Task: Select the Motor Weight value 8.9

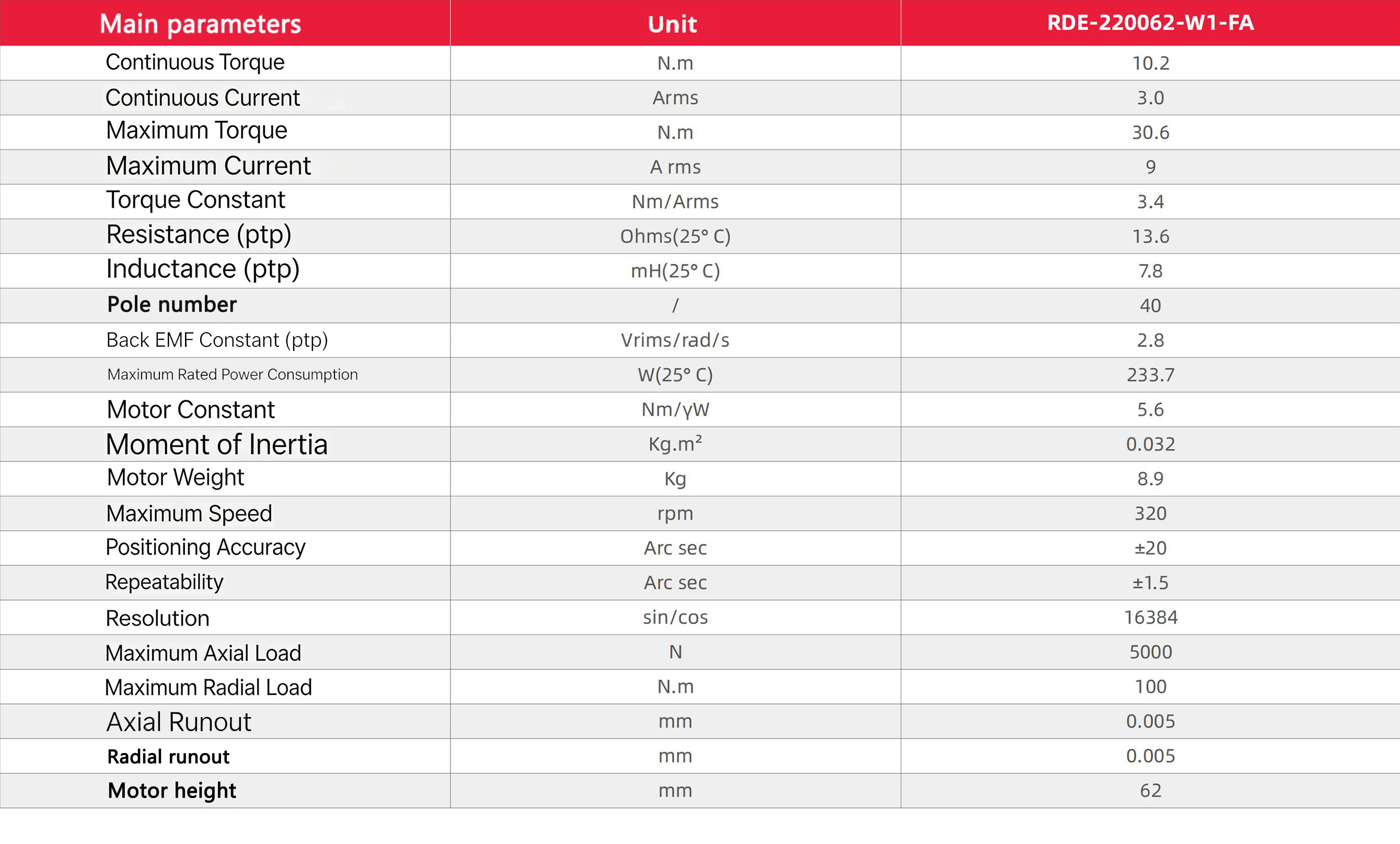Action: click(1150, 479)
